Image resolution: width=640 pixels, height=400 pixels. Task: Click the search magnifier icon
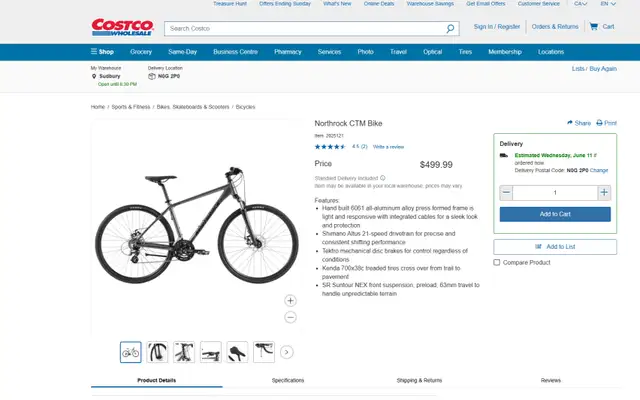pos(450,29)
